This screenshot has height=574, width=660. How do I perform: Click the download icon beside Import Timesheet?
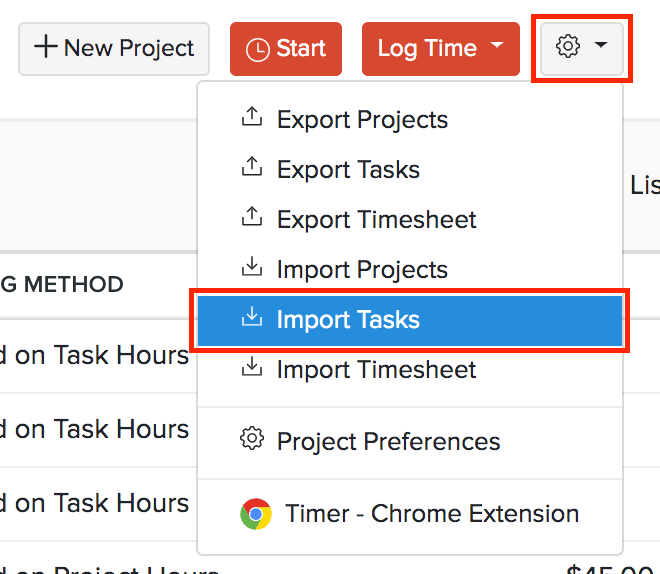coord(252,369)
